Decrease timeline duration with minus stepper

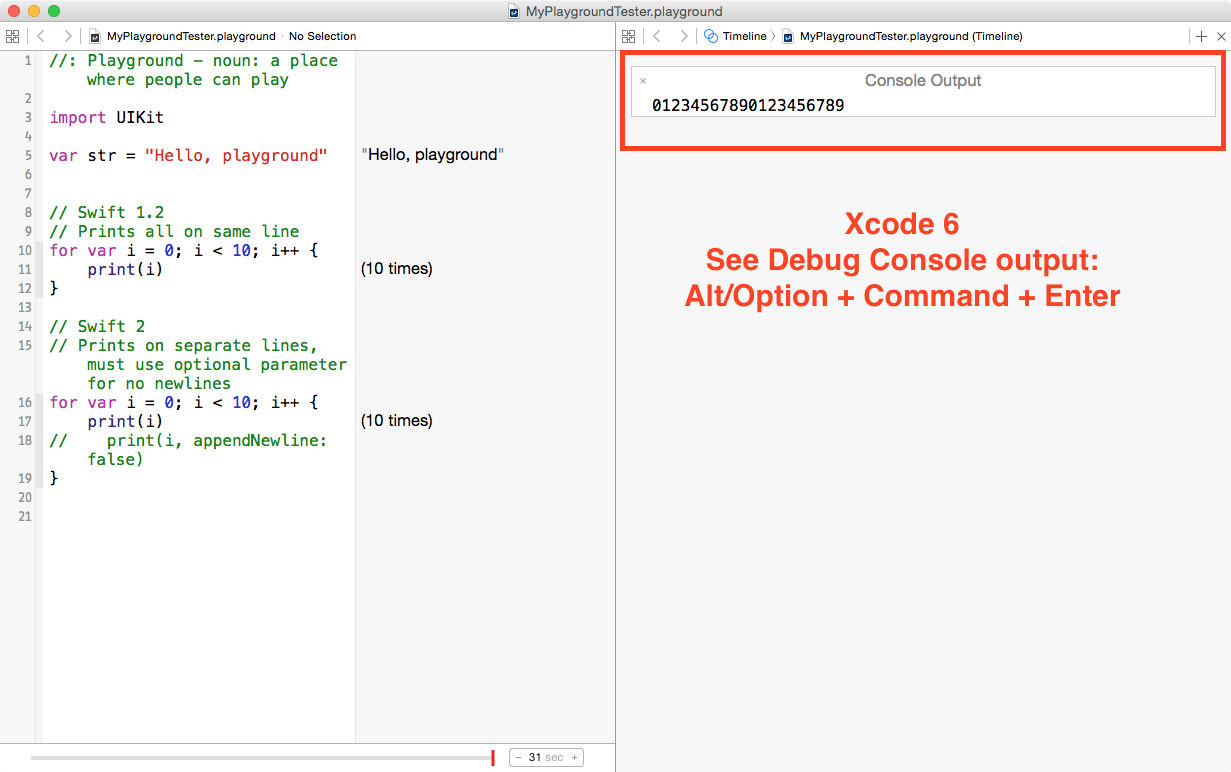[518, 758]
